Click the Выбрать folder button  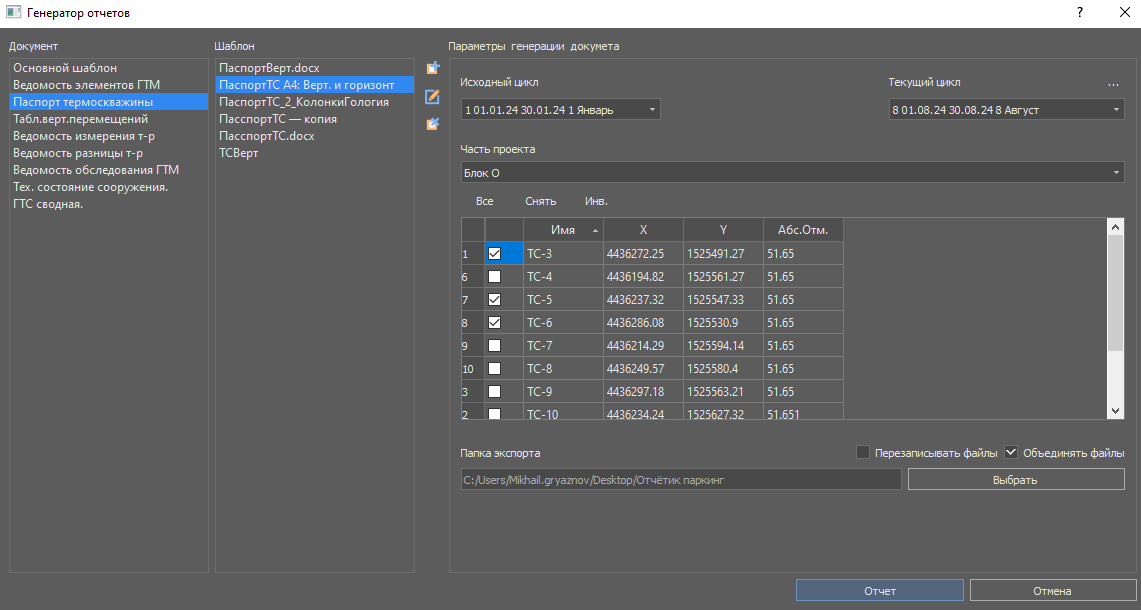pos(1015,480)
